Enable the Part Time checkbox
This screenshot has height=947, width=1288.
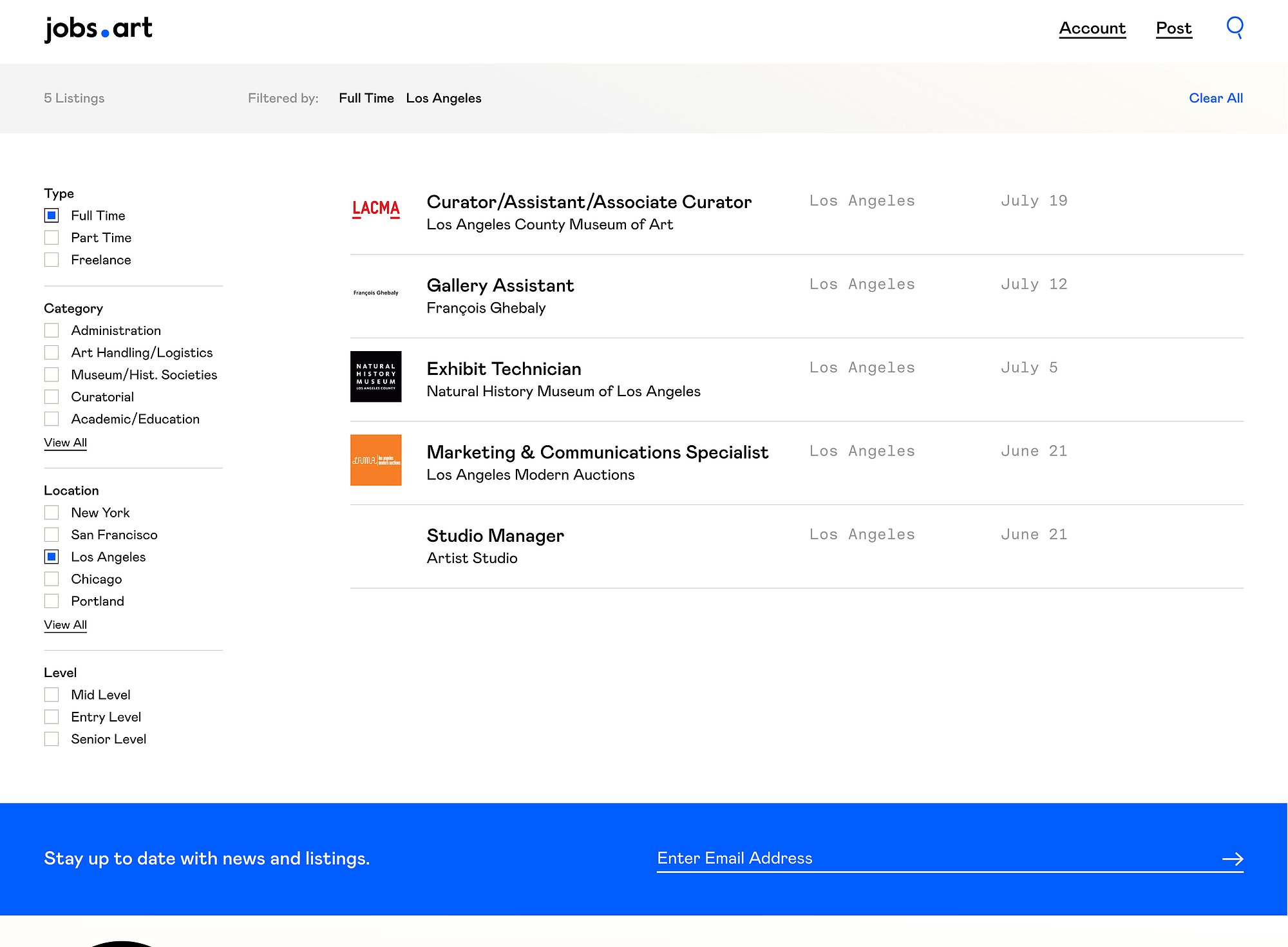point(52,238)
